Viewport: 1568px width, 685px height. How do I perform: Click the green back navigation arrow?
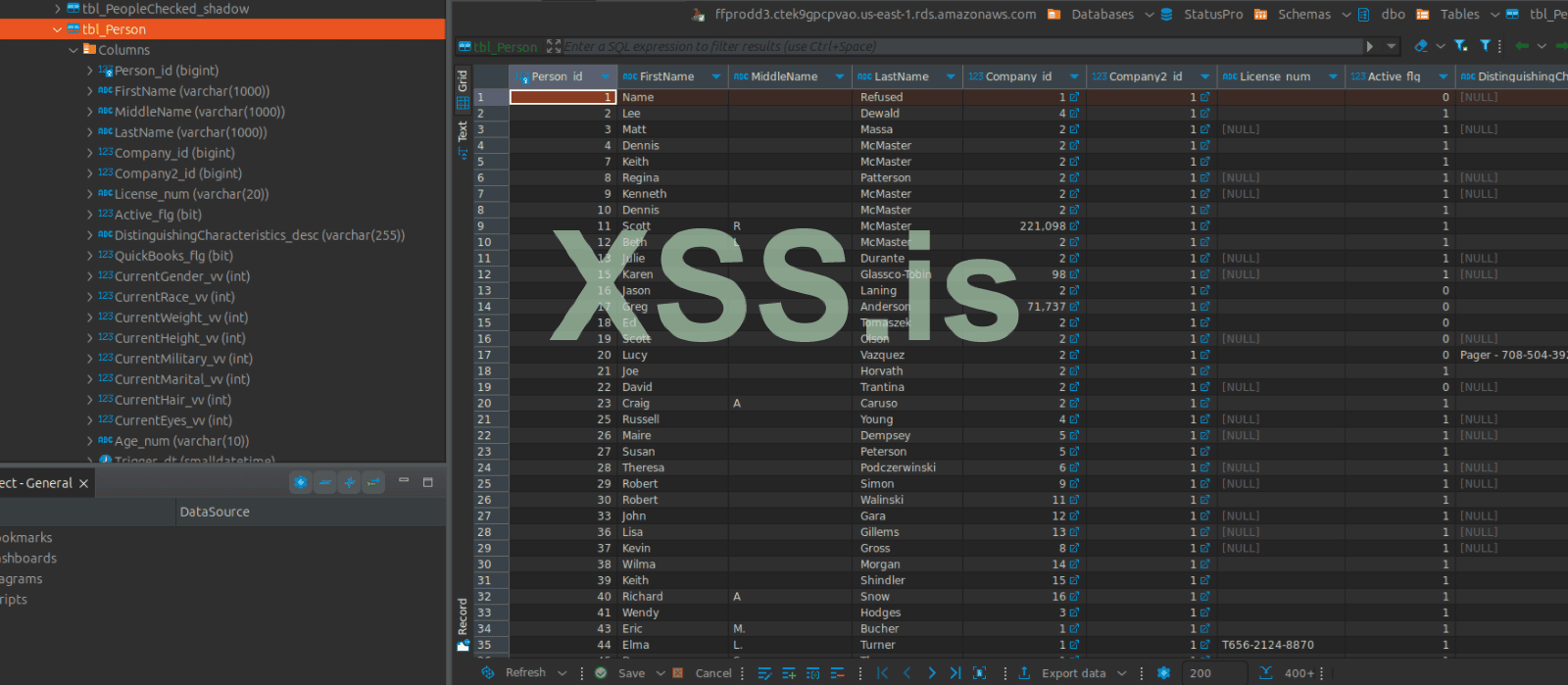point(1522,46)
